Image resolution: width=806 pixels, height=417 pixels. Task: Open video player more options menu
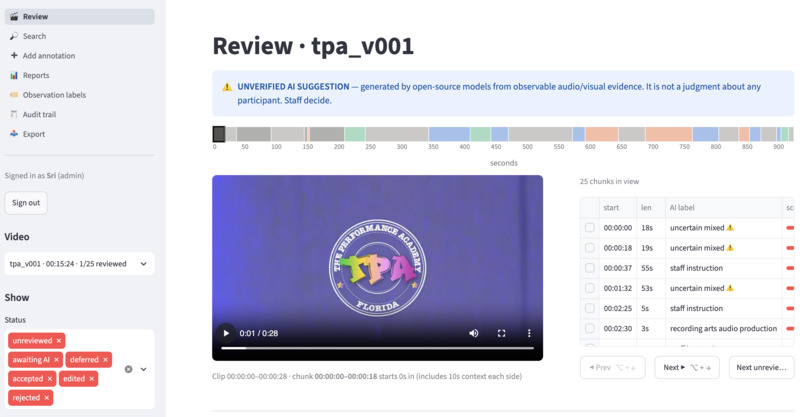click(529, 333)
